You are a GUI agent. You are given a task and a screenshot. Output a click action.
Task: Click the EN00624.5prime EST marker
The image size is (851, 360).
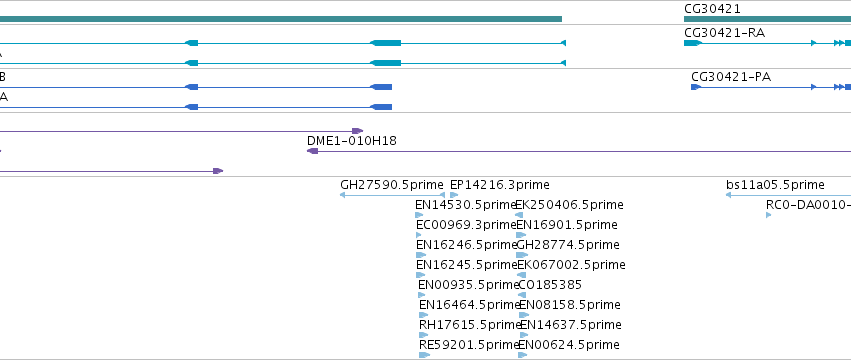[x=523, y=355]
